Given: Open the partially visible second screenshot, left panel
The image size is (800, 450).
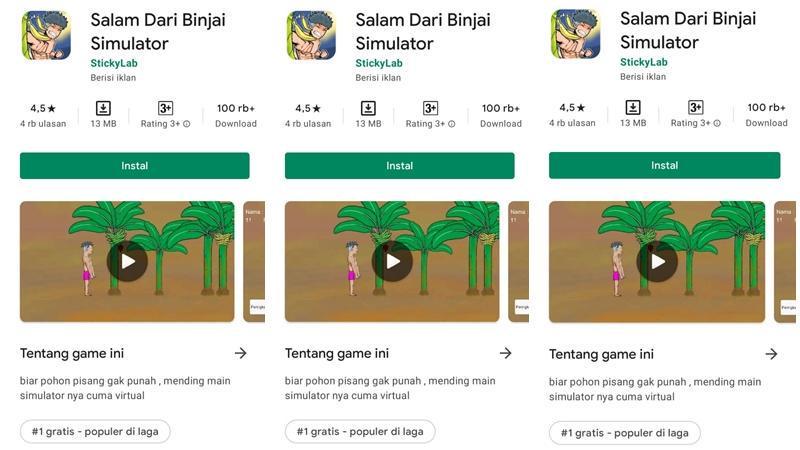Looking at the screenshot, I should click(254, 262).
